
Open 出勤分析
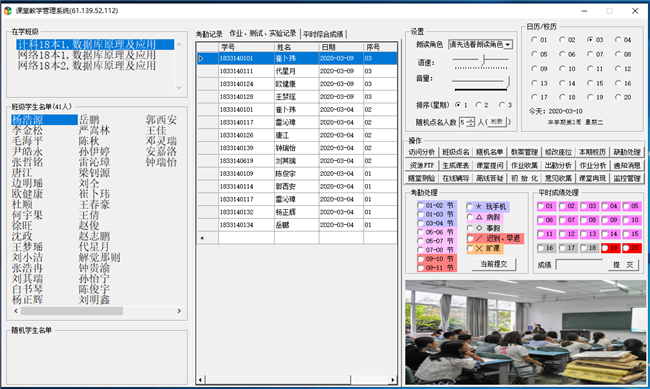click(558, 165)
